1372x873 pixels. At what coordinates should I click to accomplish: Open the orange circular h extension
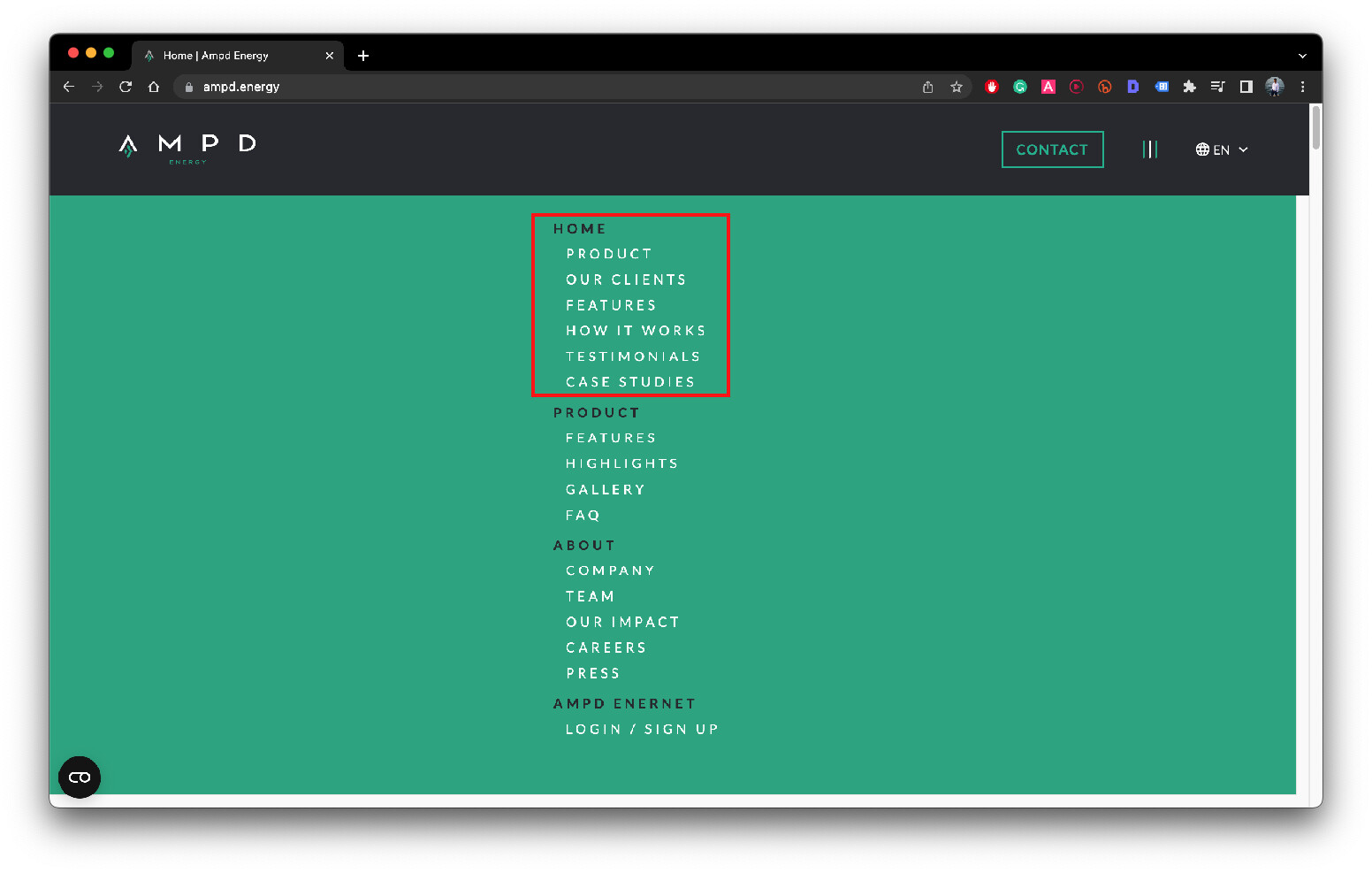(1105, 87)
